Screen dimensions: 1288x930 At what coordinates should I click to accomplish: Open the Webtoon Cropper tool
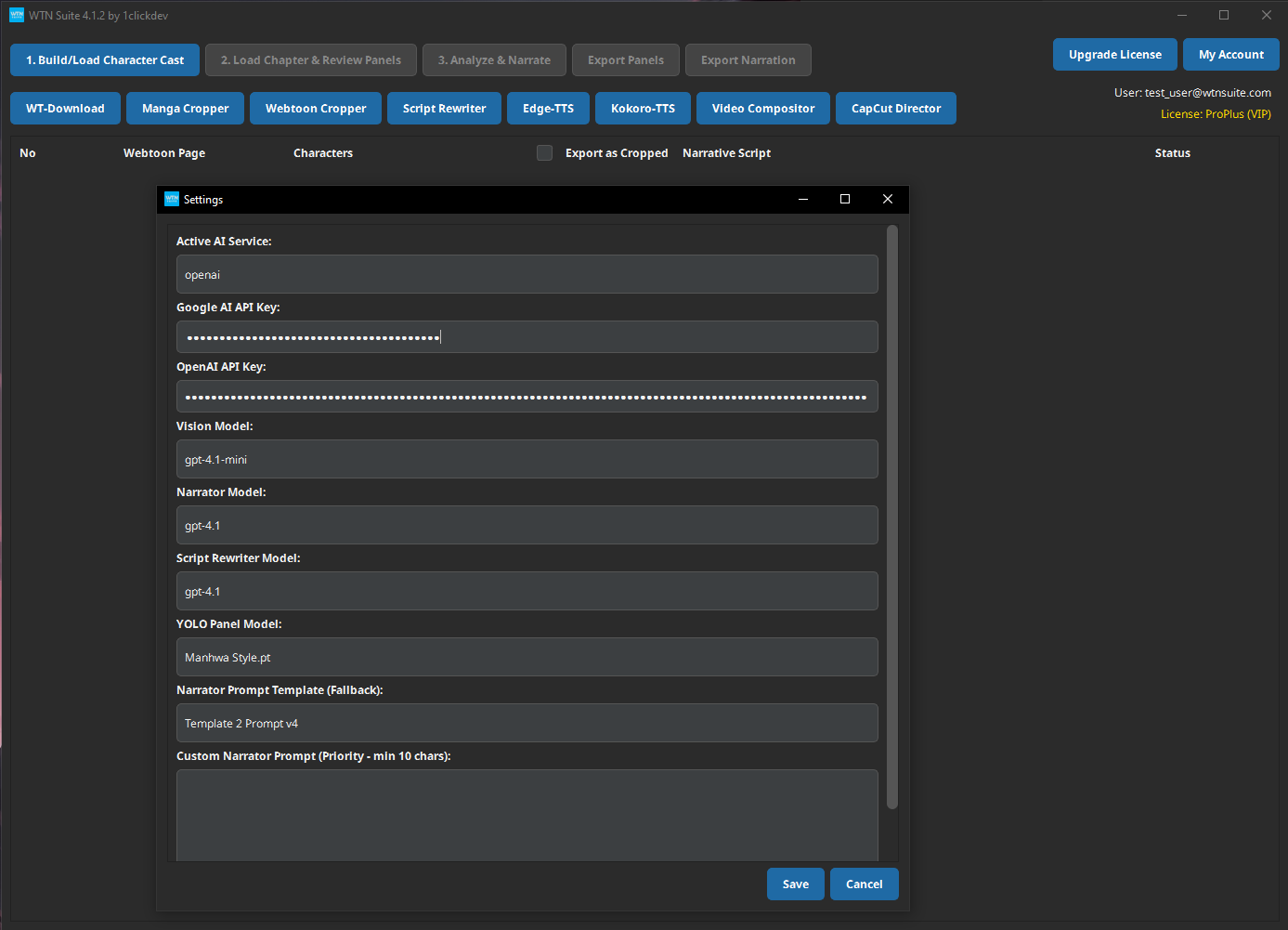coord(315,108)
